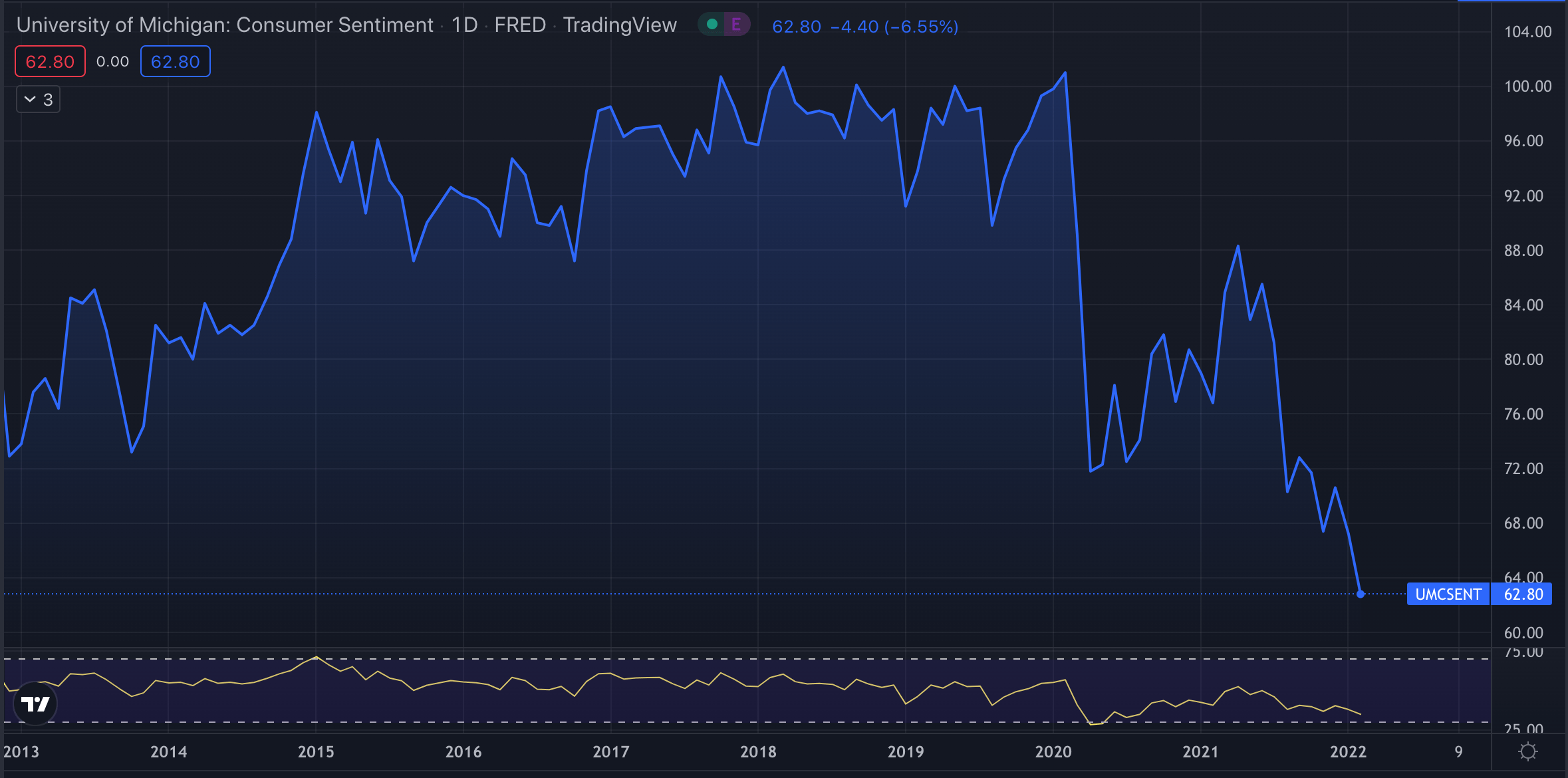Click the blue 62.80 buy price box
1568x778 pixels.
point(175,61)
